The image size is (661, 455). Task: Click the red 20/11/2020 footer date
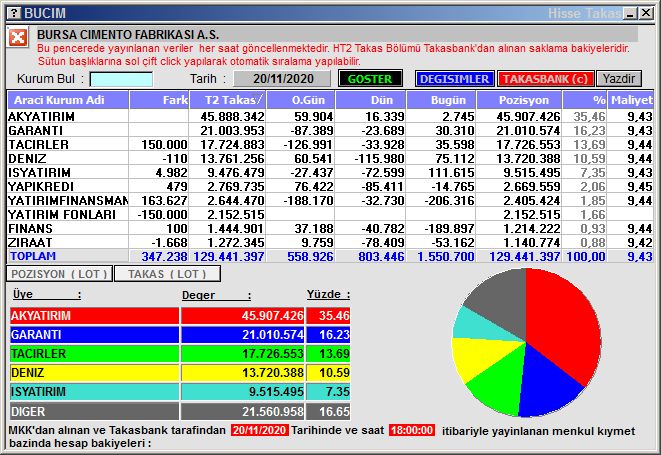tap(259, 430)
